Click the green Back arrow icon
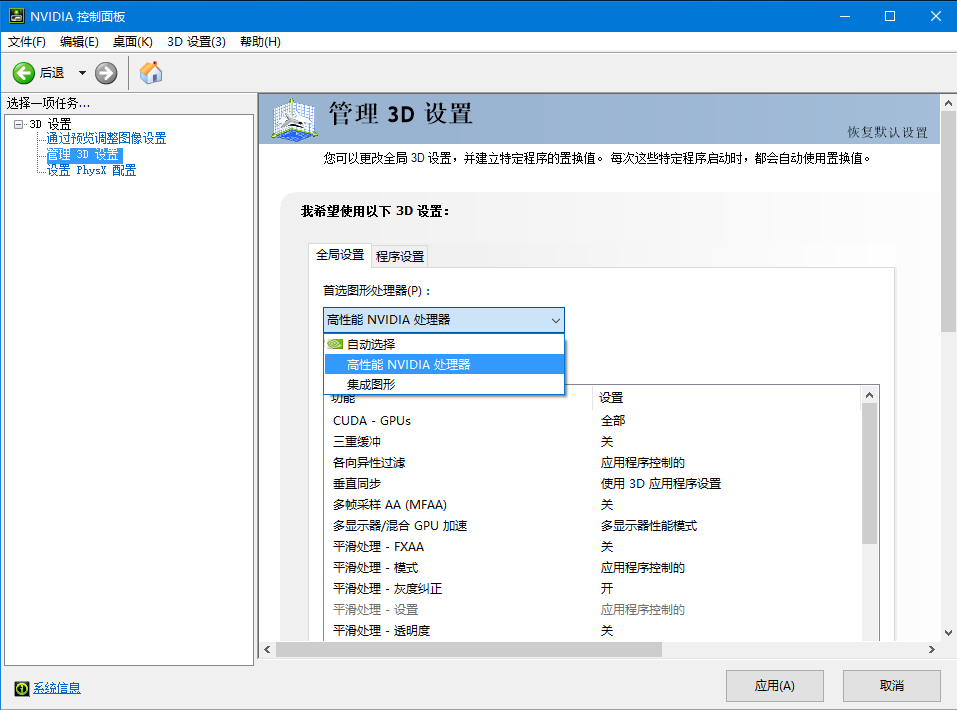Viewport: 957px width, 710px height. [24, 73]
